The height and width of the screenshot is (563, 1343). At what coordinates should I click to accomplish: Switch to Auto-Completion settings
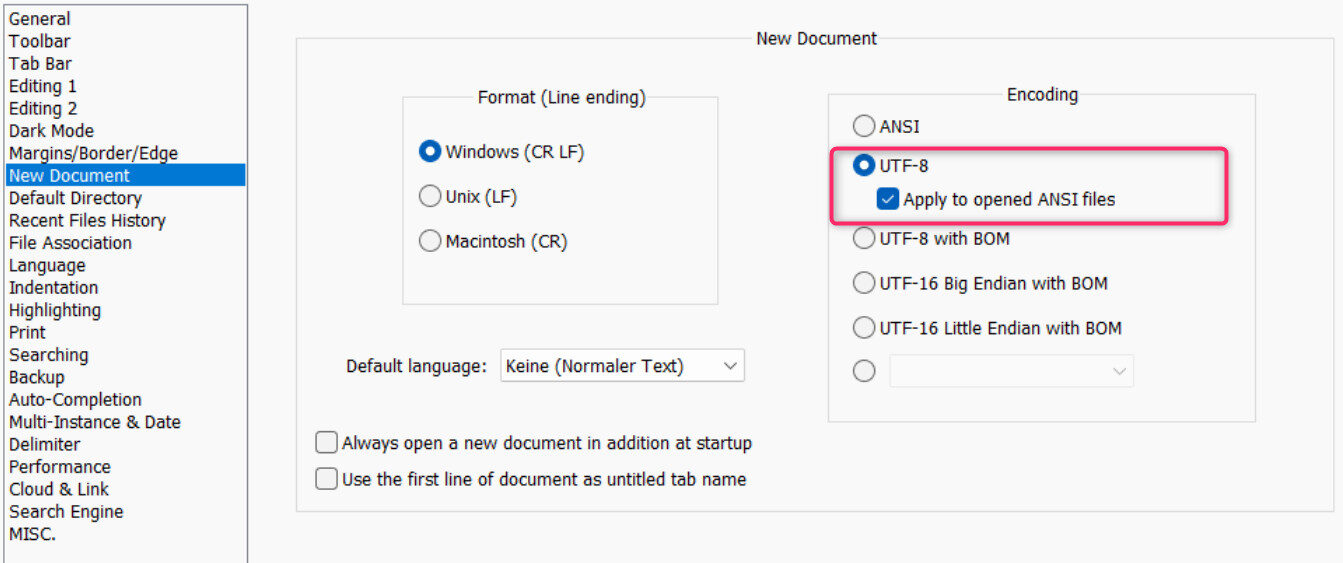point(75,400)
